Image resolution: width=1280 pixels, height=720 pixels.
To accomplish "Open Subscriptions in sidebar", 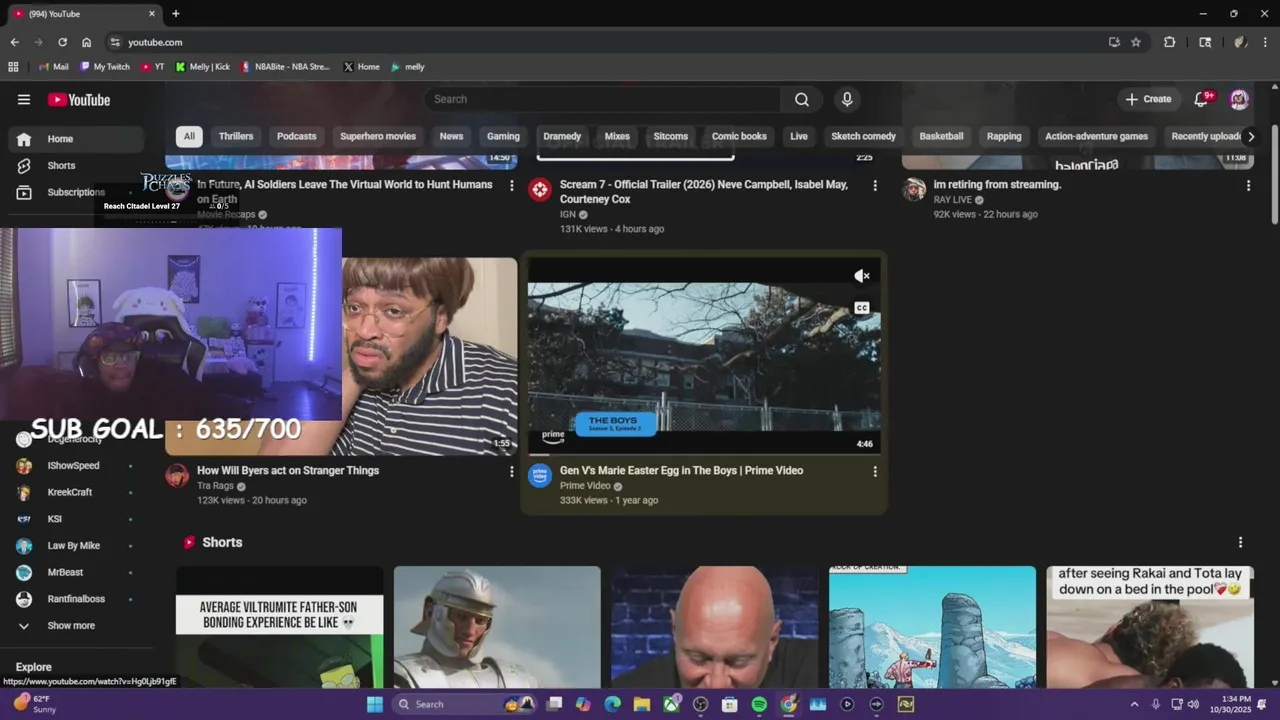I will coord(76,192).
